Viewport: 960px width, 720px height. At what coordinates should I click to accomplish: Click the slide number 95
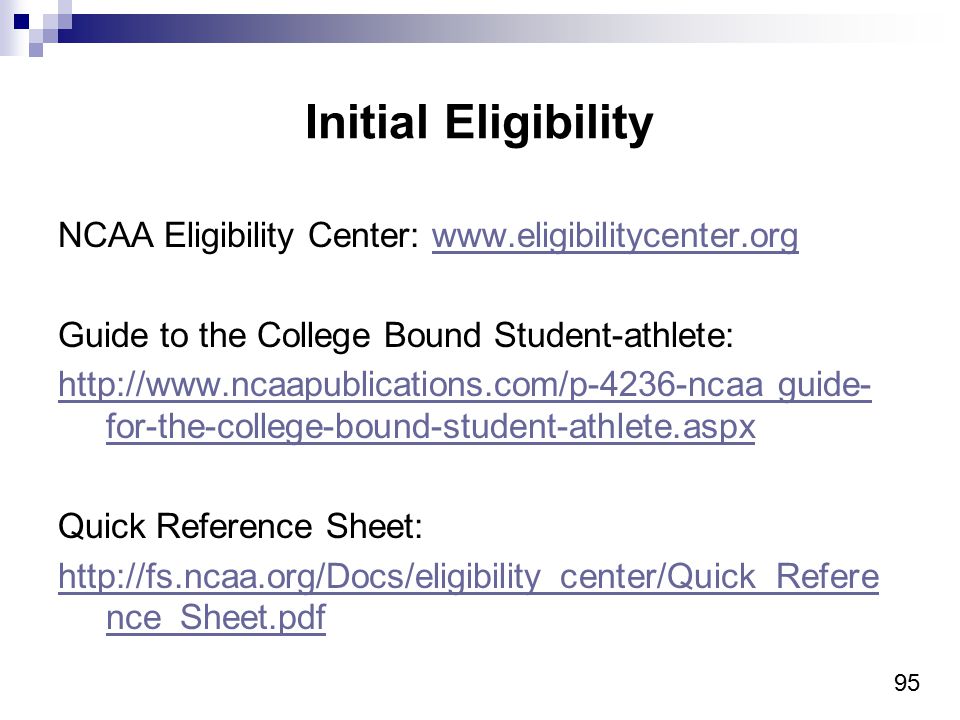pos(907,683)
